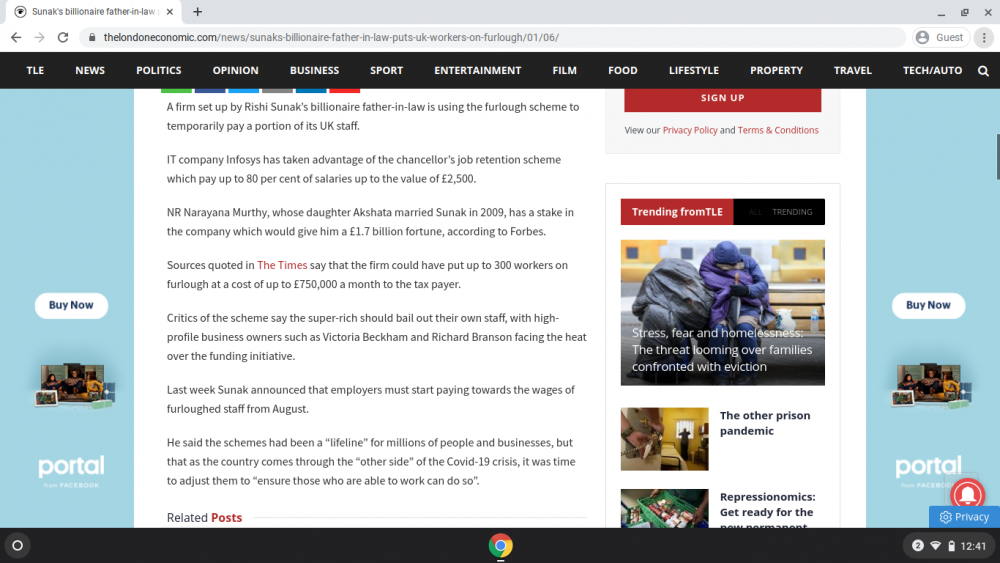Follow The Times link in article
The width and height of the screenshot is (1000, 563).
pos(282,265)
